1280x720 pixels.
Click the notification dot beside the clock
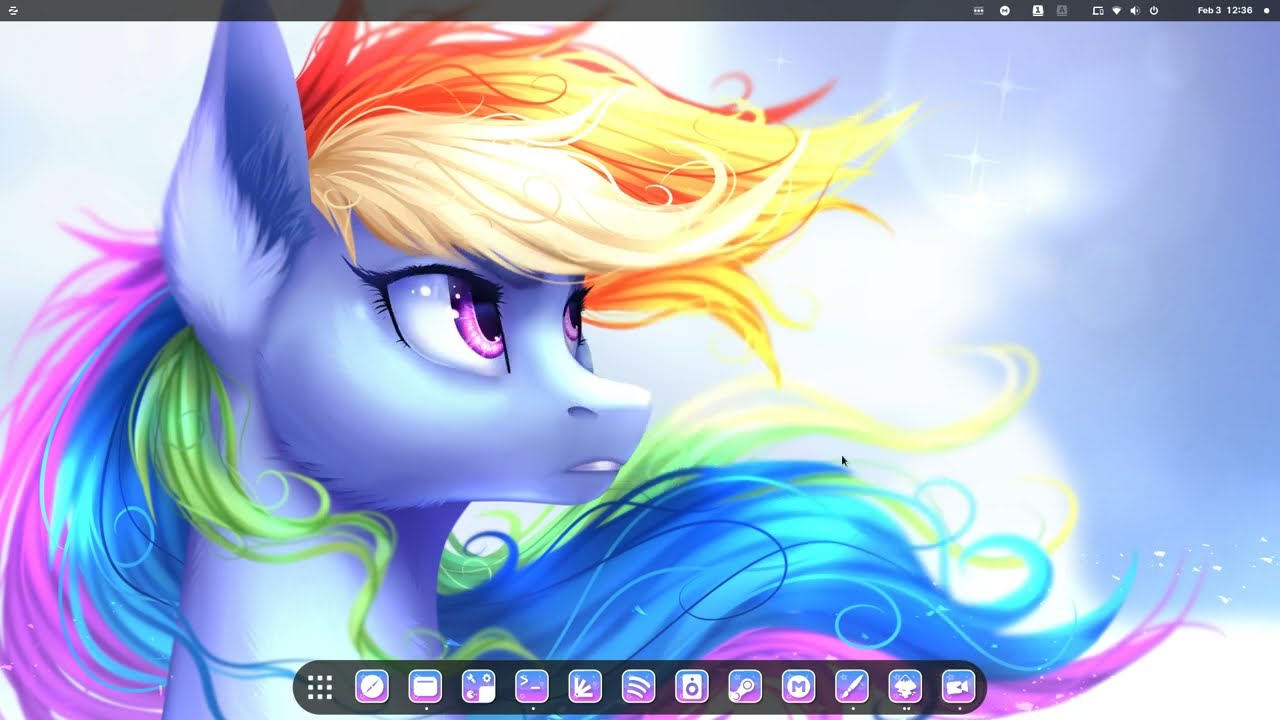(x=1266, y=10)
